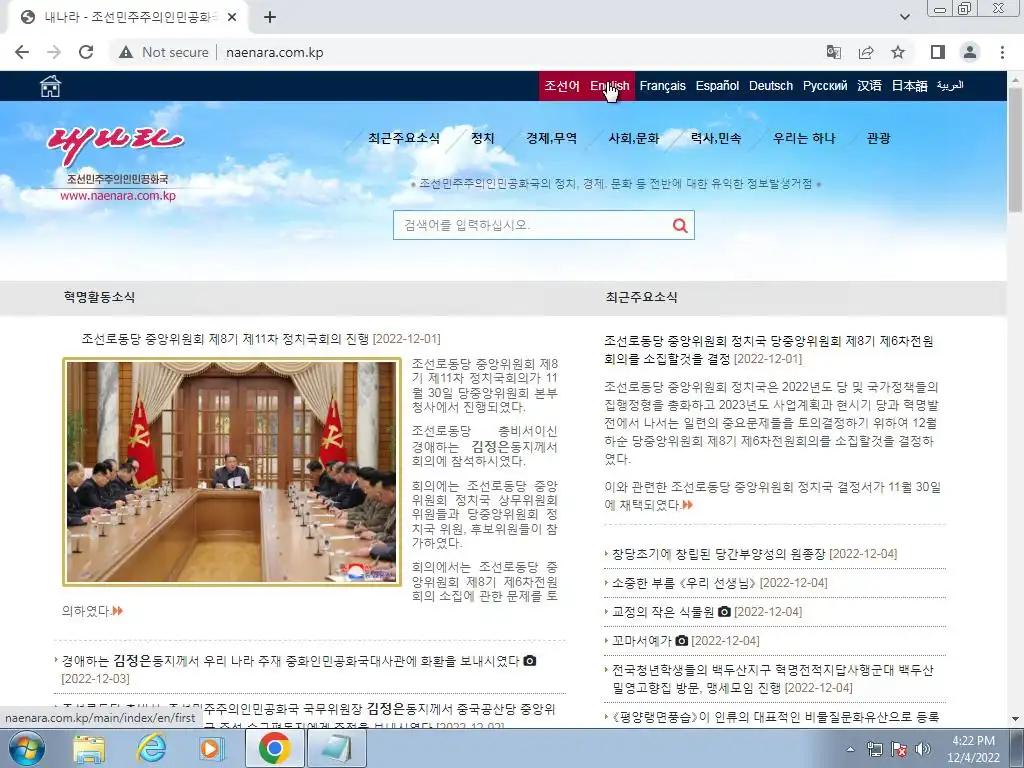
Task: Click the scrollbar down arrow
Action: [1016, 719]
